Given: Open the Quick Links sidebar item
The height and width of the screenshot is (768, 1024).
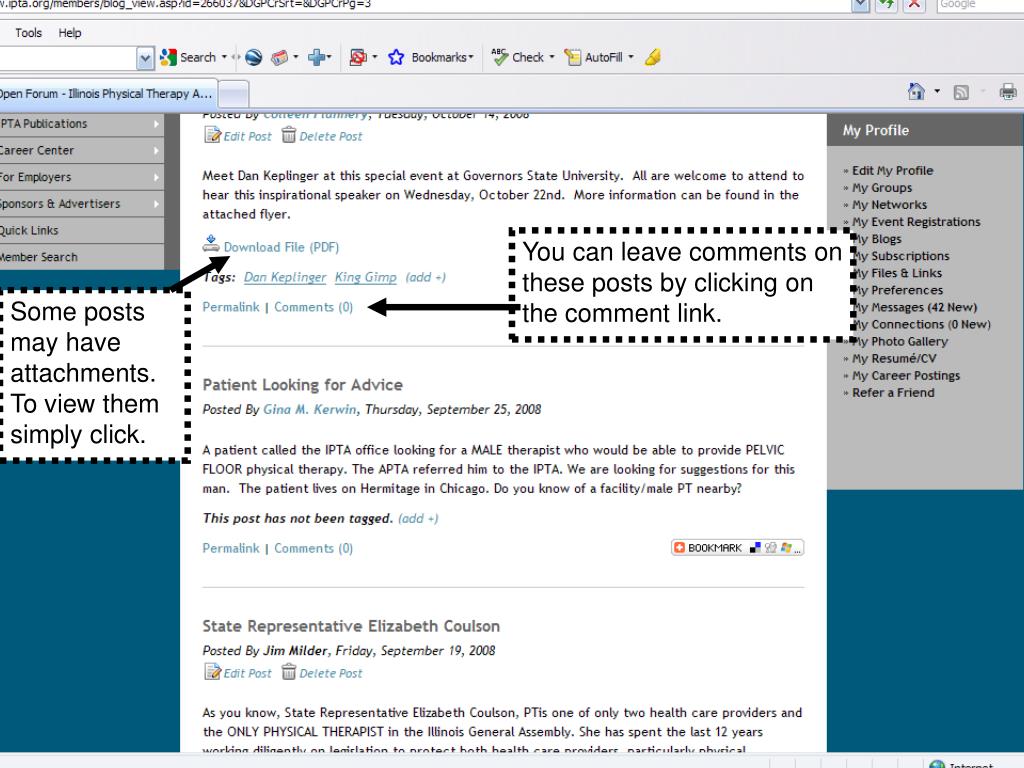Looking at the screenshot, I should click(81, 231).
